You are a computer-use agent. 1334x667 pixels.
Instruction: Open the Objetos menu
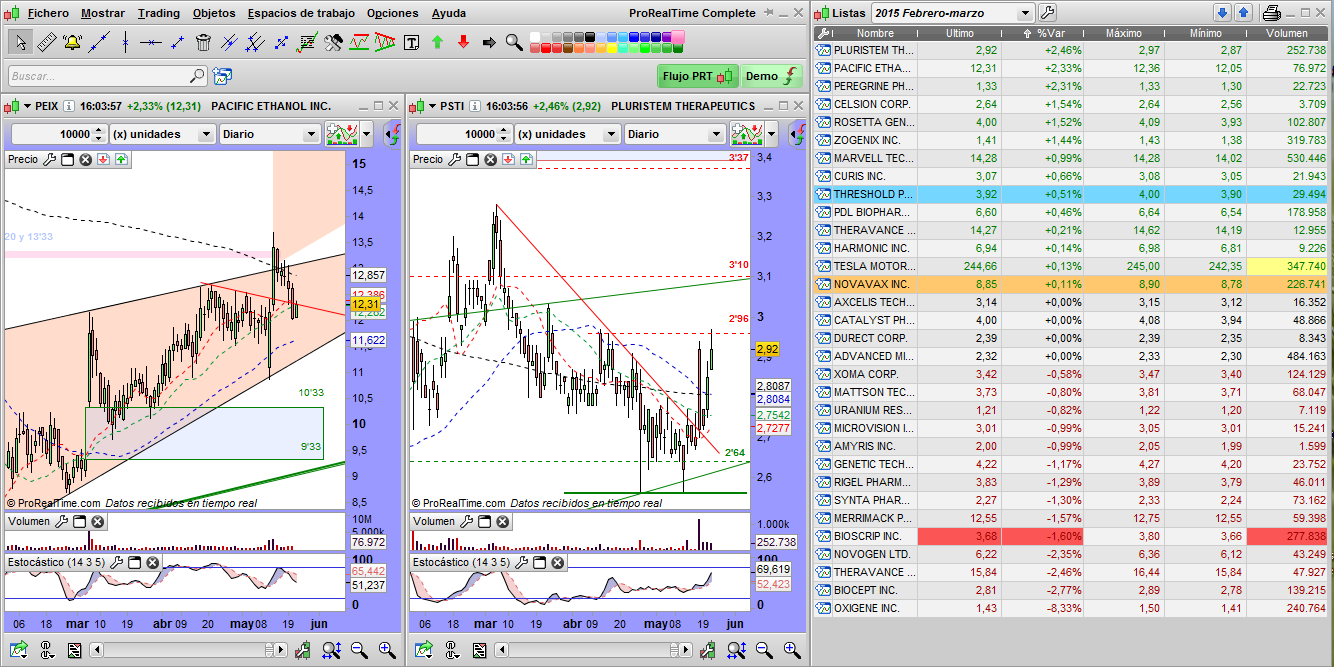(x=214, y=13)
